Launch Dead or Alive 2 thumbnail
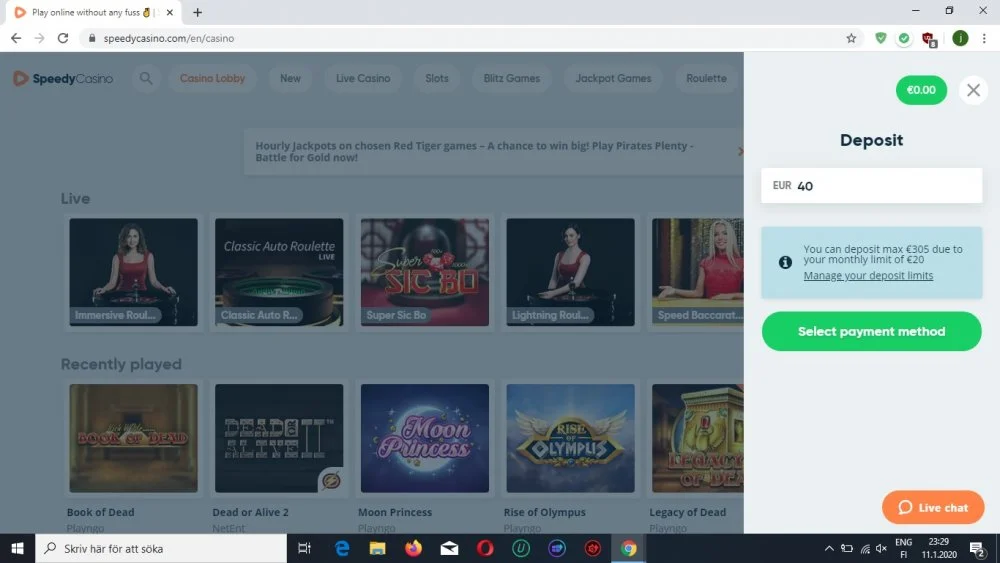The image size is (1000, 563). click(x=279, y=438)
